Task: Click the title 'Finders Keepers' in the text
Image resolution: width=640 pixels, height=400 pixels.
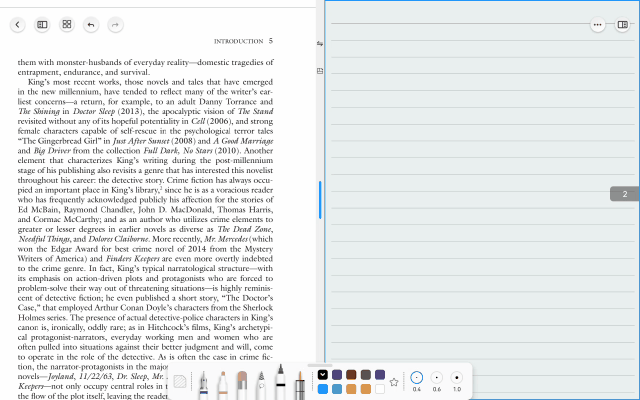Action: [133, 259]
